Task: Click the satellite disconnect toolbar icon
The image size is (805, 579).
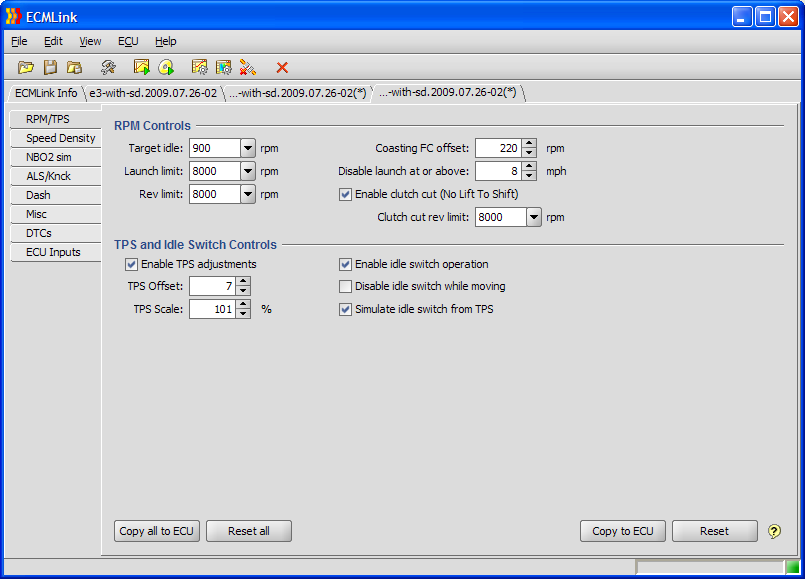Action: point(247,68)
